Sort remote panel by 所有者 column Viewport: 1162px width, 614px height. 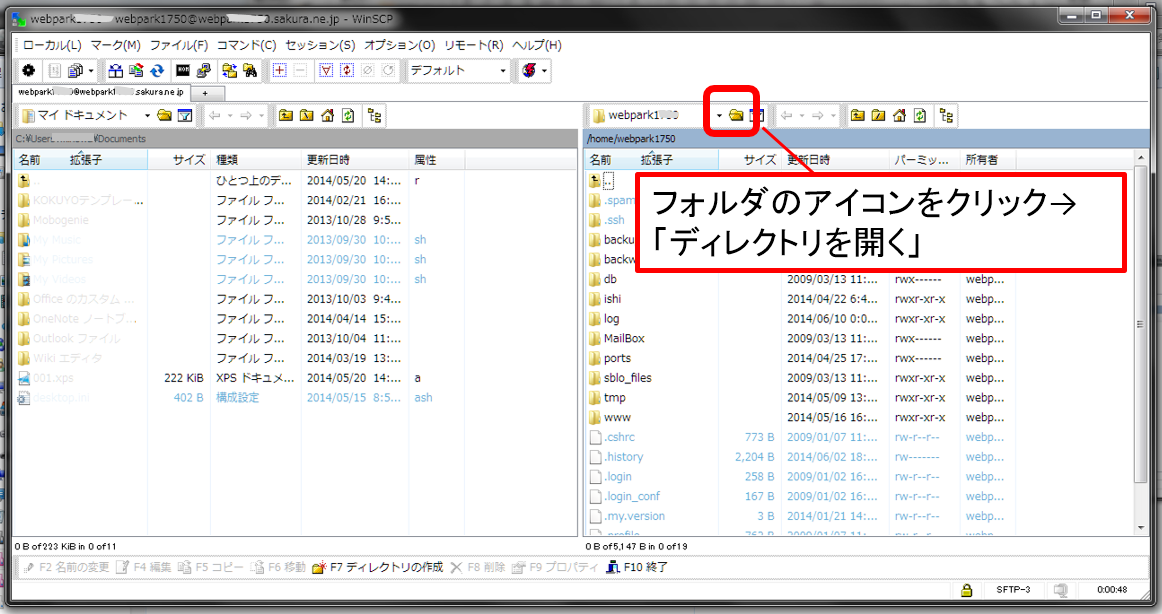click(988, 159)
